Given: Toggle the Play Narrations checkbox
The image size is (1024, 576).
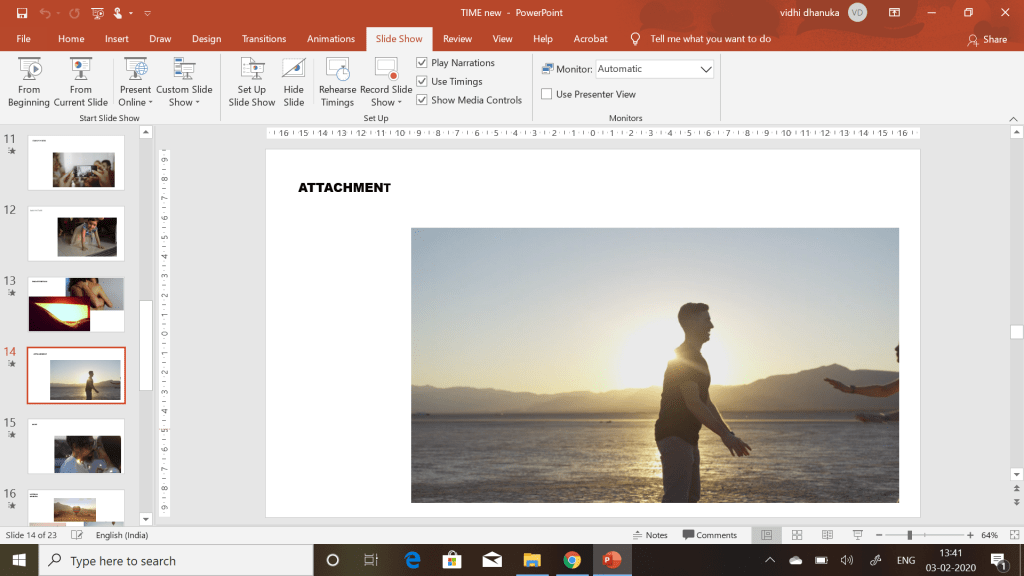Looking at the screenshot, I should (422, 63).
